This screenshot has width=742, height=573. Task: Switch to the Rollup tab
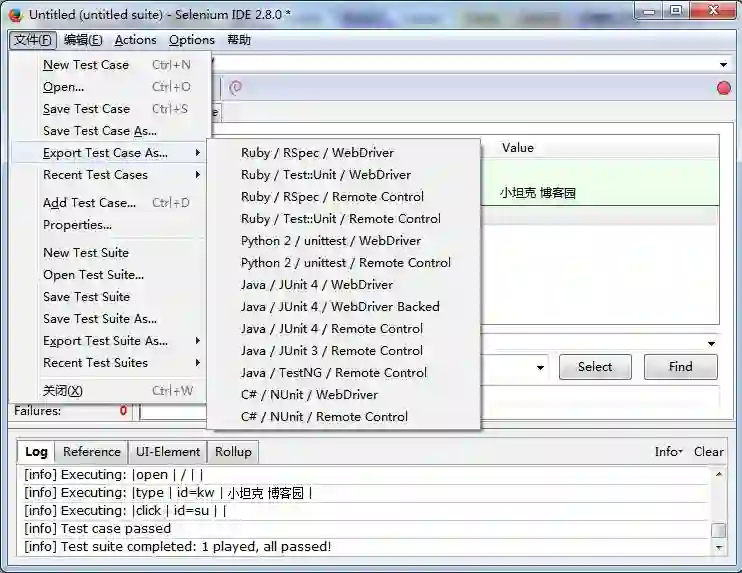point(233,452)
